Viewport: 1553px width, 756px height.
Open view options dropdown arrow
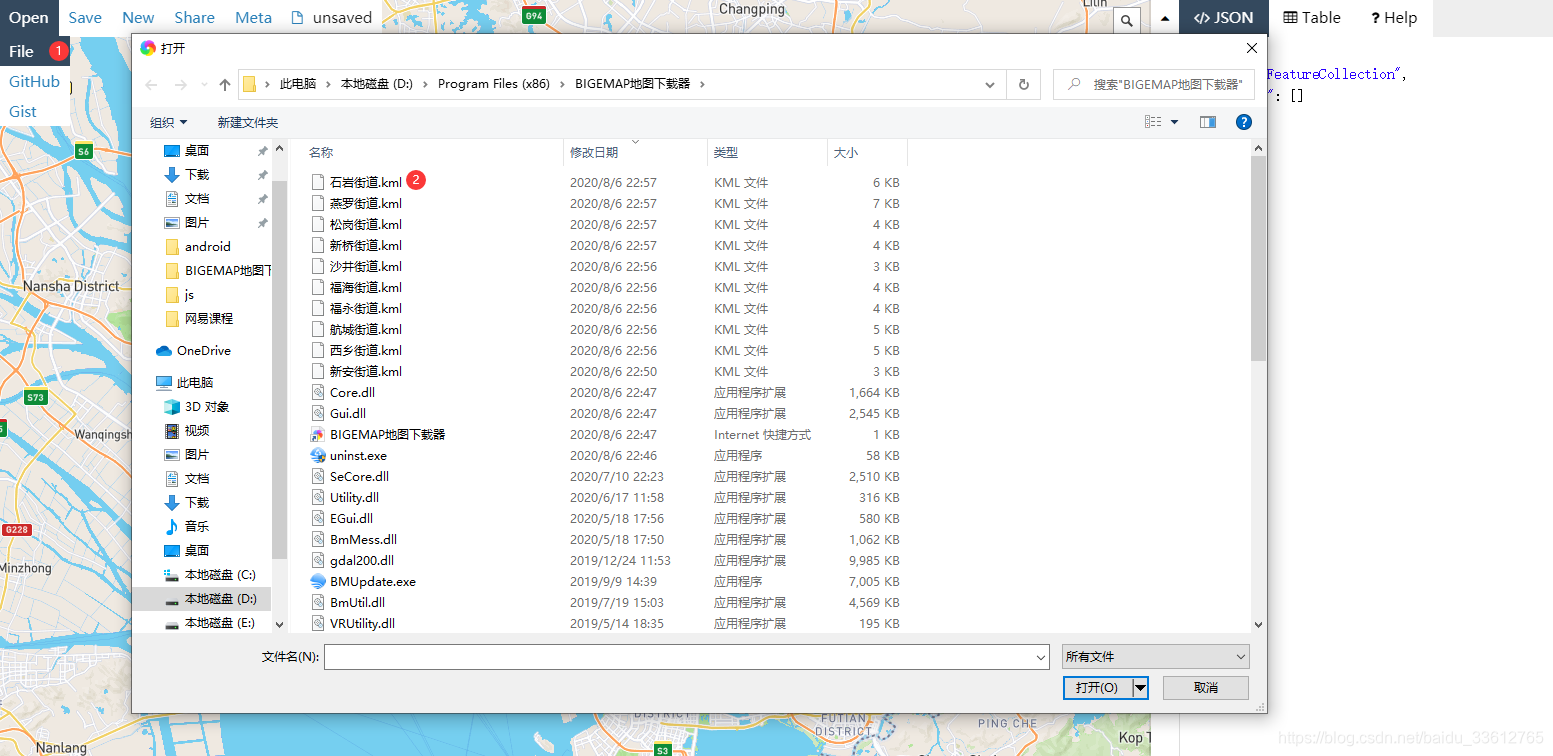(1175, 122)
